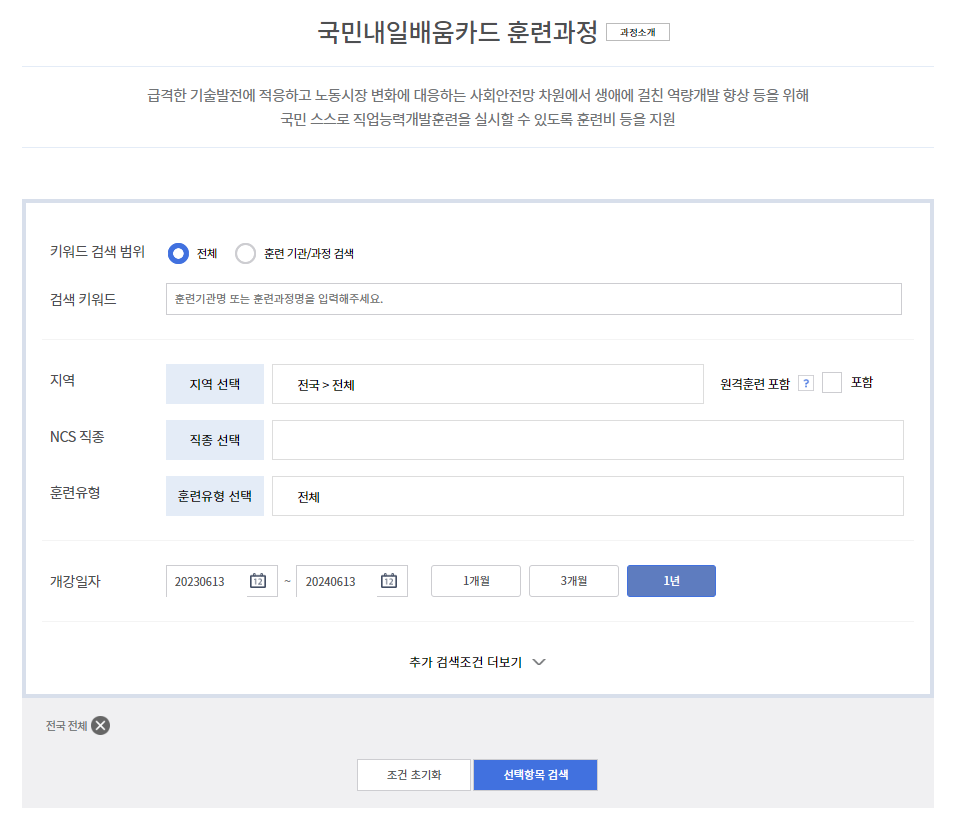Open the 직종 선택 occupation selector

click(x=214, y=440)
